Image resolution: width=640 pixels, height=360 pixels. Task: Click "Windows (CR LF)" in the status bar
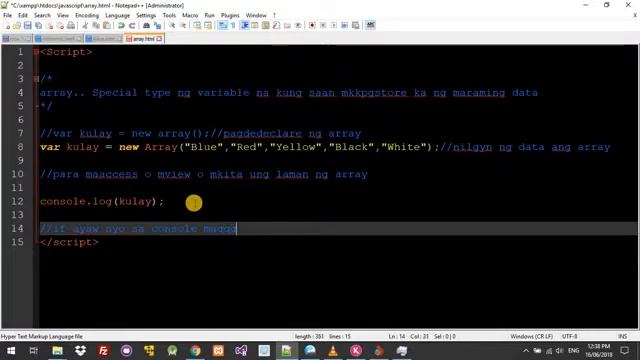pos(531,337)
